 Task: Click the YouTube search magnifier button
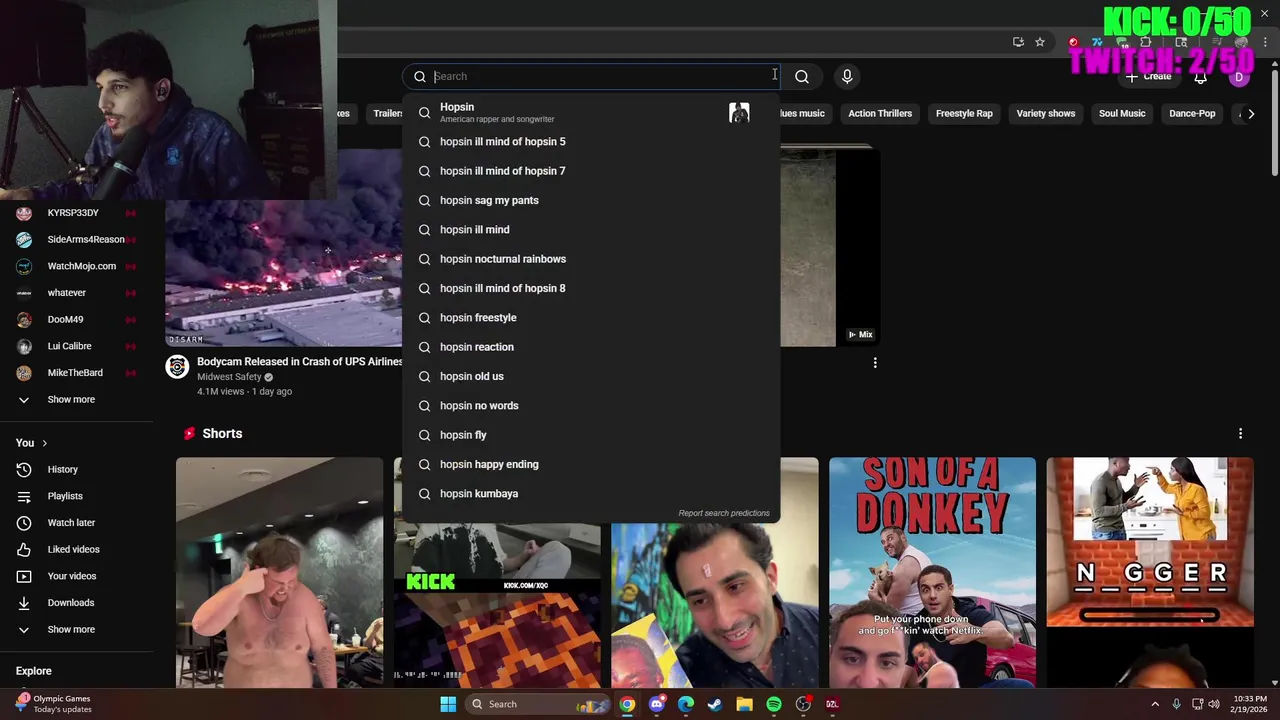[802, 76]
